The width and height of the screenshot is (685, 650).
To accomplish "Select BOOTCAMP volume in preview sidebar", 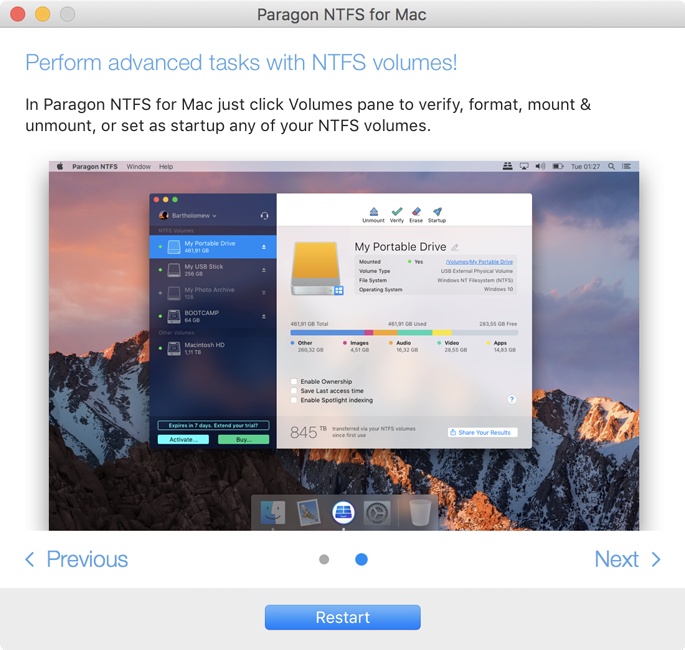I will tap(213, 316).
